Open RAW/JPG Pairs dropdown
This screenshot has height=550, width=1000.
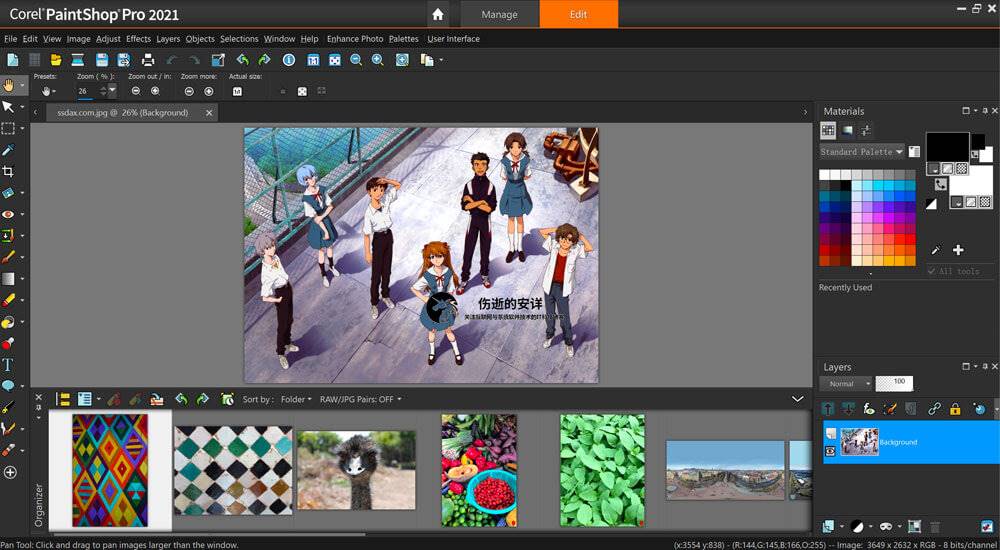[x=360, y=399]
